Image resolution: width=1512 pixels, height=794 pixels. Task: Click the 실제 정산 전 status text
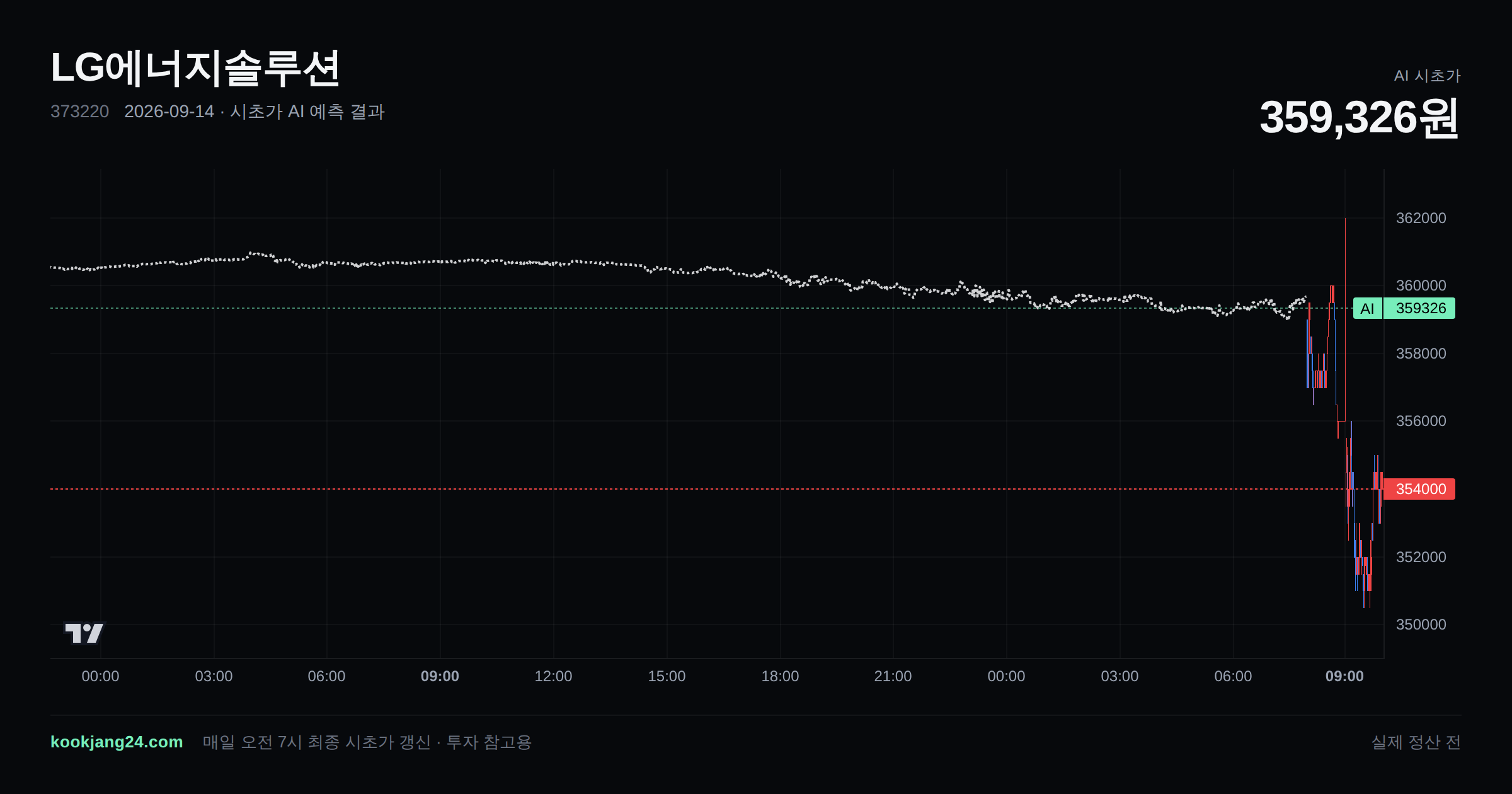(1416, 742)
